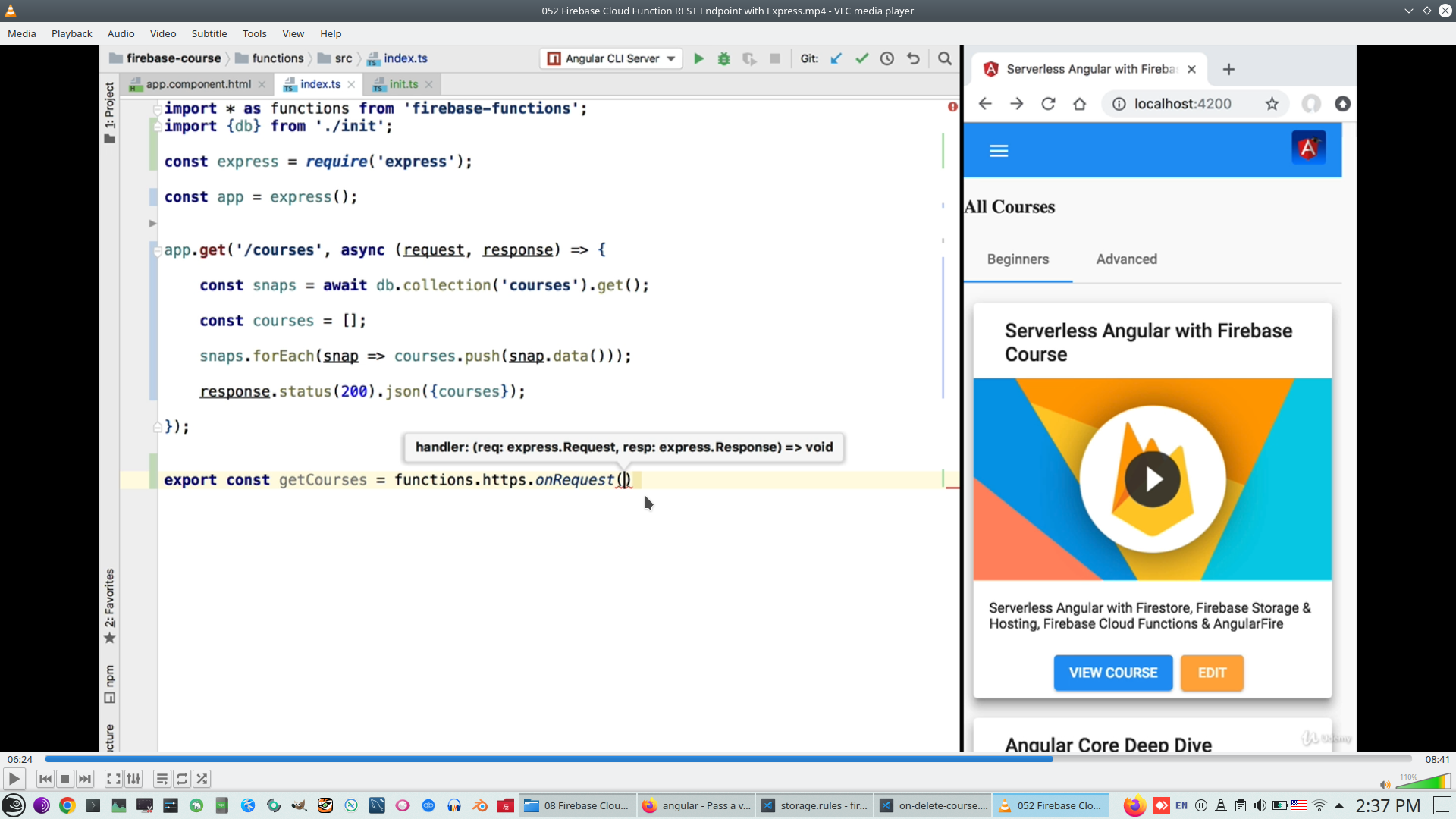Mute audio via speaker icon
This screenshot has width=1456, height=819.
pos(1385,784)
